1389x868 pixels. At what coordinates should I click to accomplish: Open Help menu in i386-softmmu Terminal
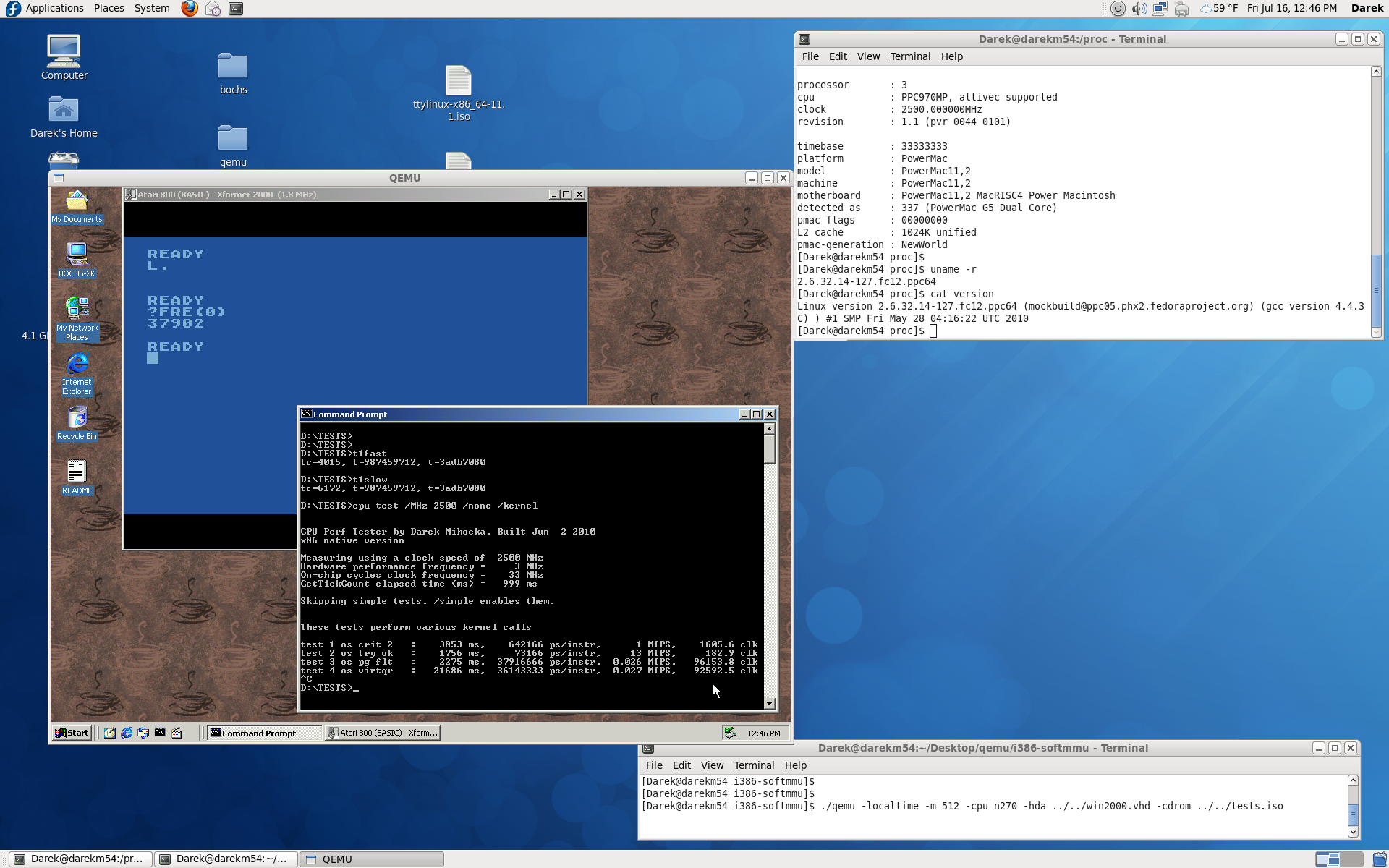click(x=795, y=765)
